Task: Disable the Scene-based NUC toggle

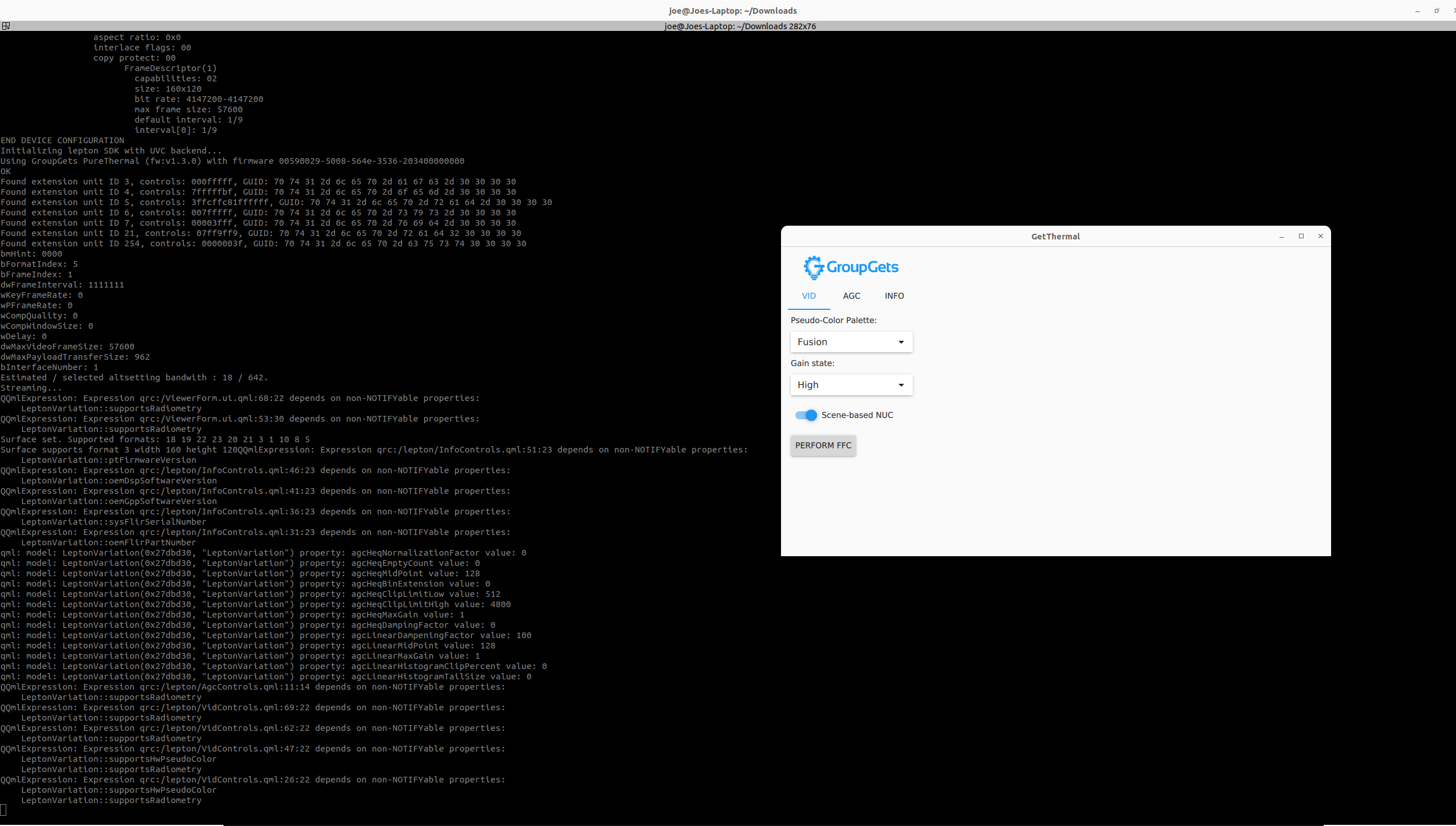Action: tap(805, 415)
